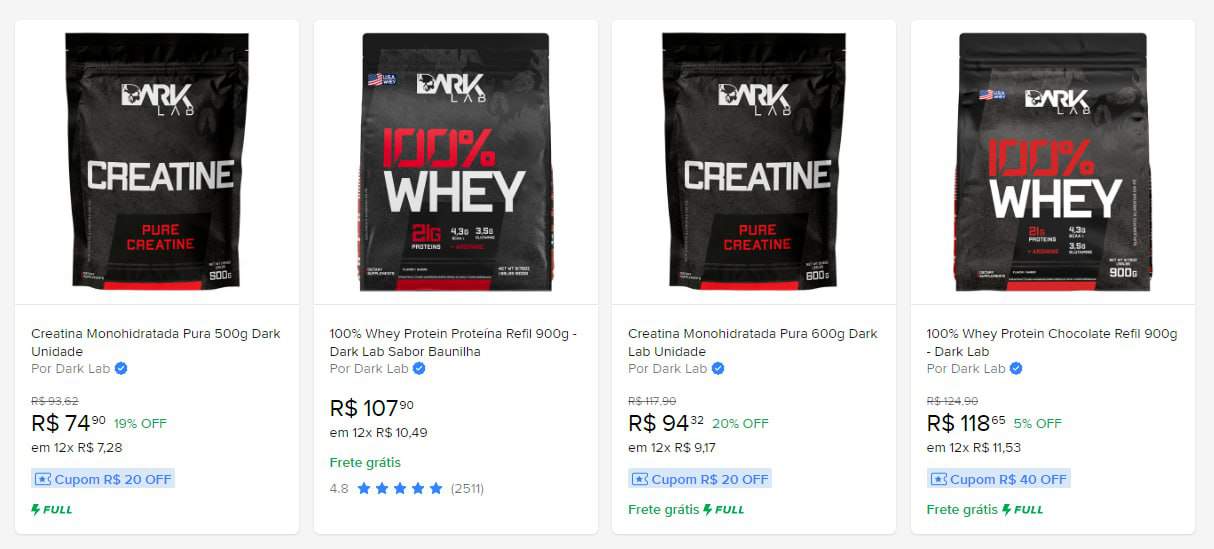1214x549 pixels.
Task: Click FULL lightning icon on Creatina 600g card
Action: coord(708,509)
